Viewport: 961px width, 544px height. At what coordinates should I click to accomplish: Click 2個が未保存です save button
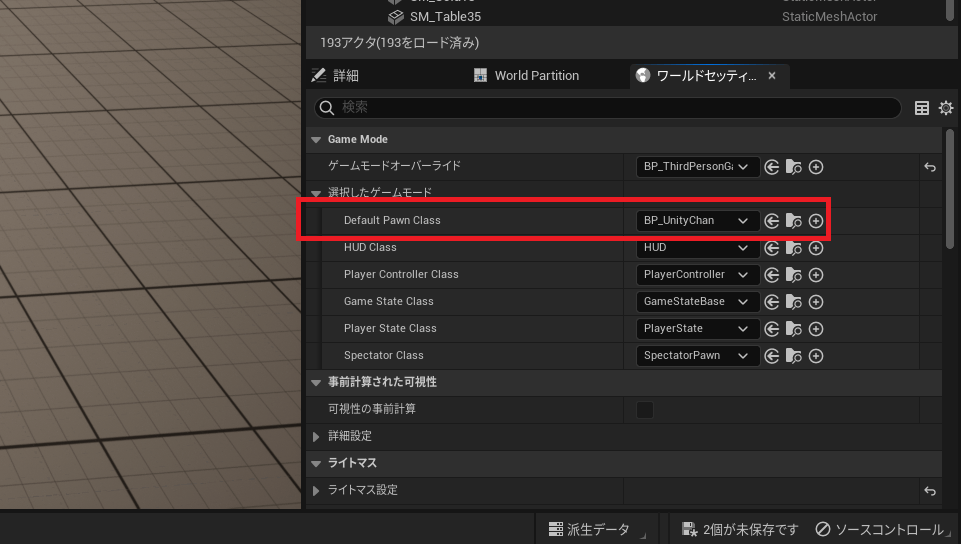click(740, 529)
